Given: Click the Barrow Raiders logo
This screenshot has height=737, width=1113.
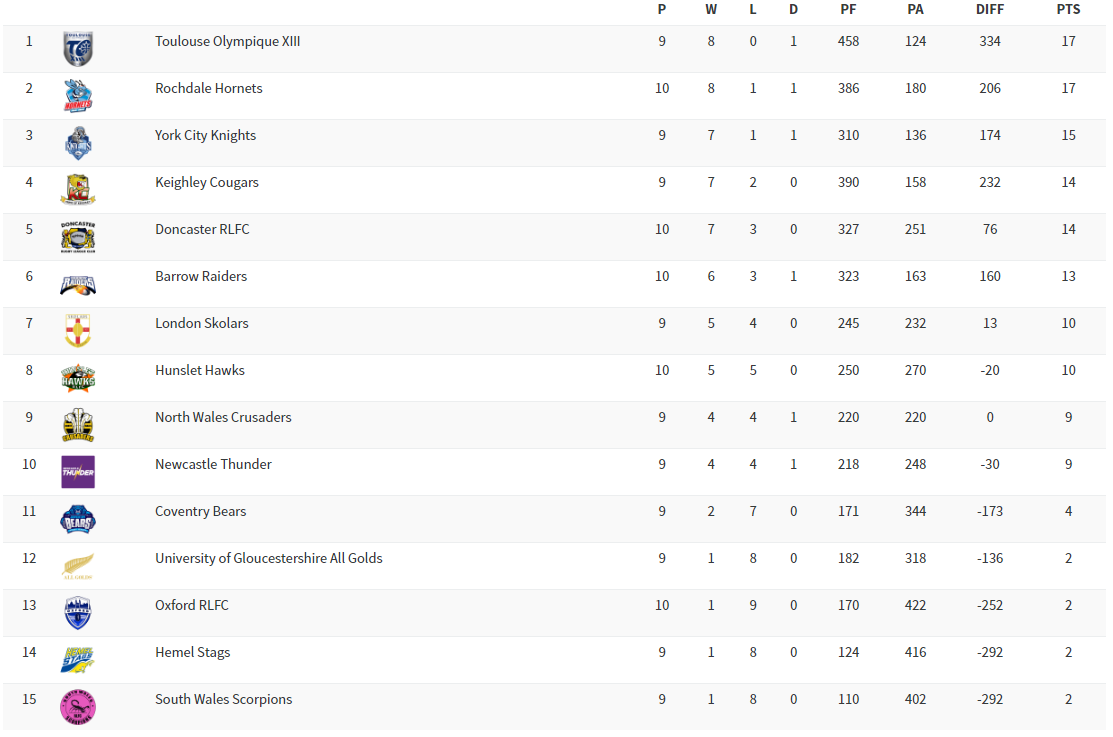Looking at the screenshot, I should pos(77,283).
